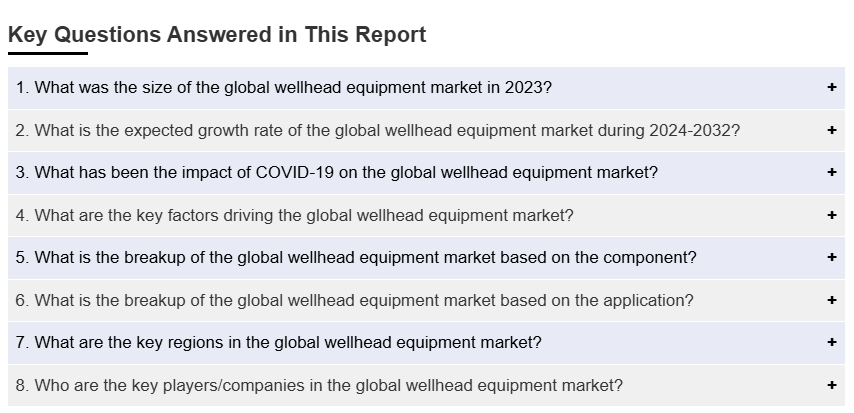Click the plus icon for question 1

831,87
